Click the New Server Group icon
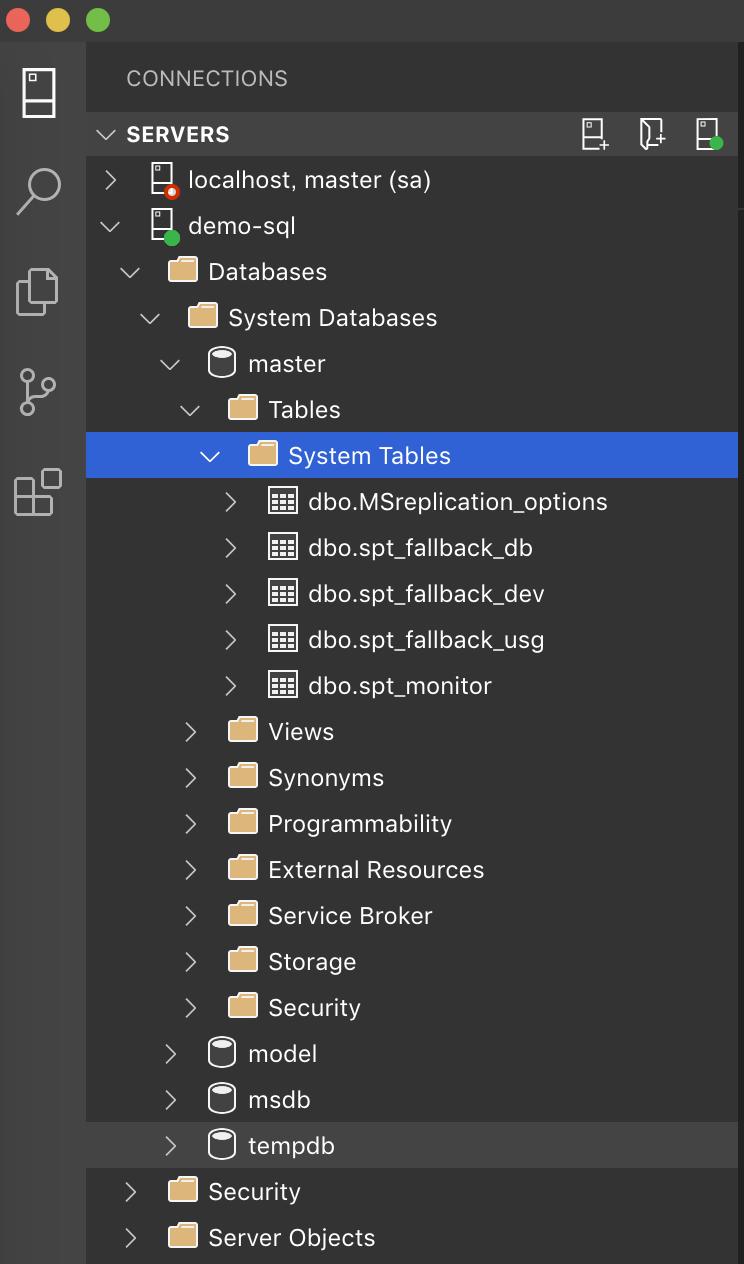The width and height of the screenshot is (744, 1264). [x=652, y=134]
